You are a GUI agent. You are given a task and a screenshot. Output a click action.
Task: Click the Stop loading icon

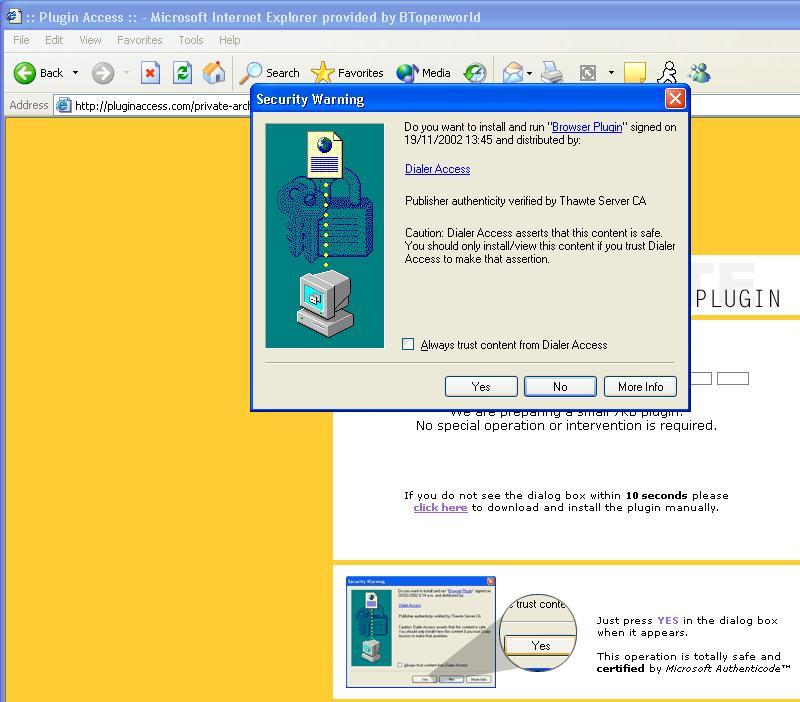pyautogui.click(x=150, y=73)
